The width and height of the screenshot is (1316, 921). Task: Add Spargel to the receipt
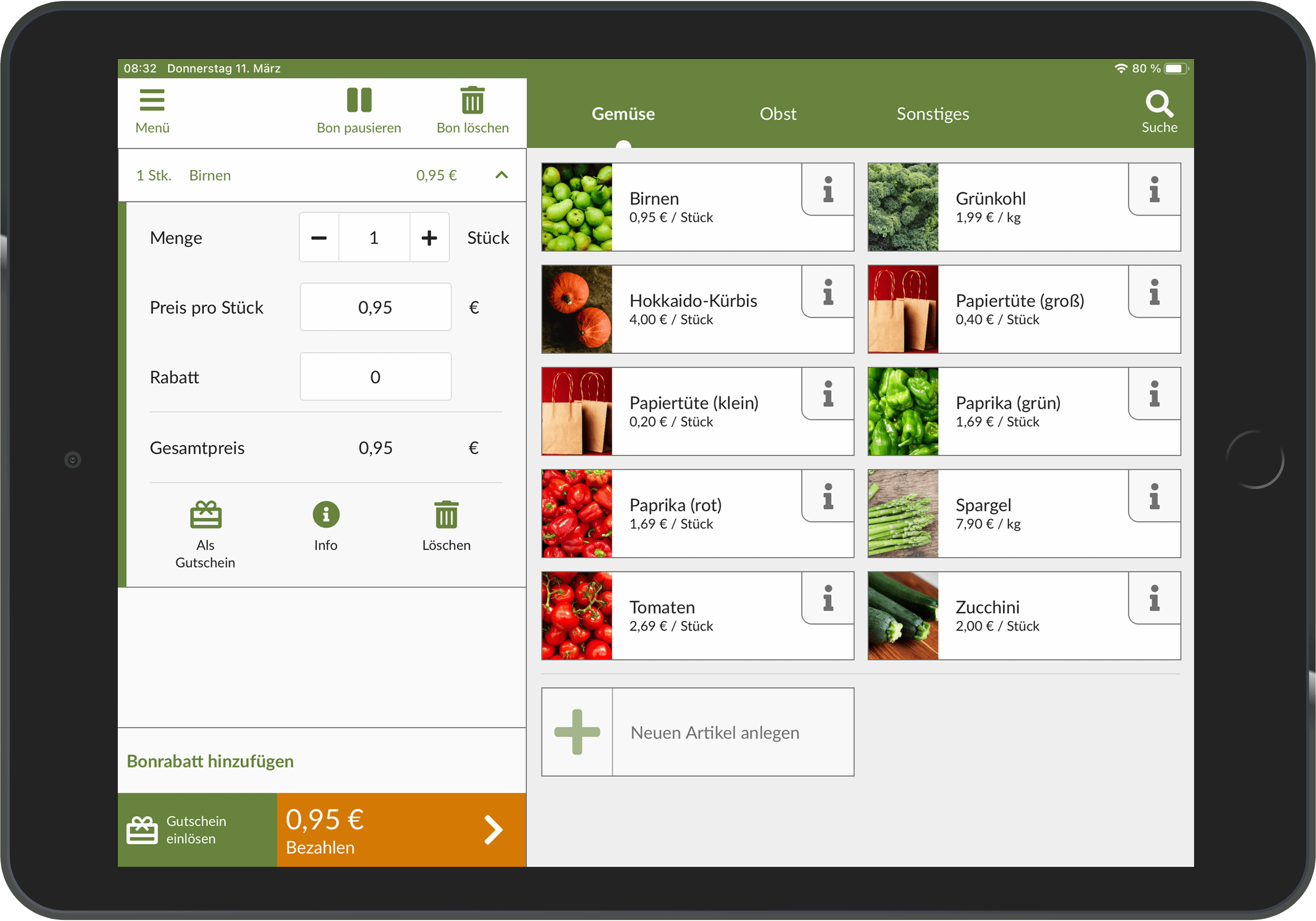coord(1024,513)
